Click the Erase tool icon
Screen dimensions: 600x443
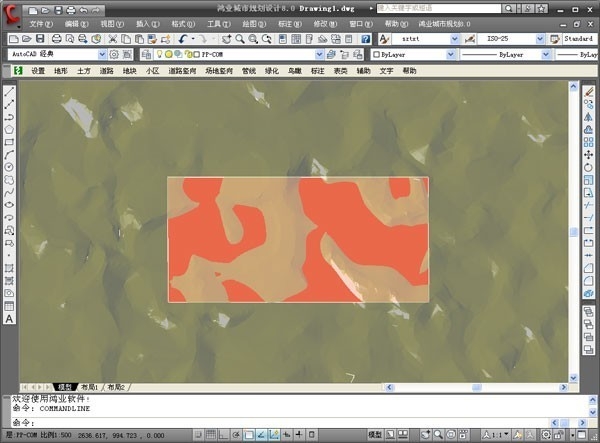[588, 90]
